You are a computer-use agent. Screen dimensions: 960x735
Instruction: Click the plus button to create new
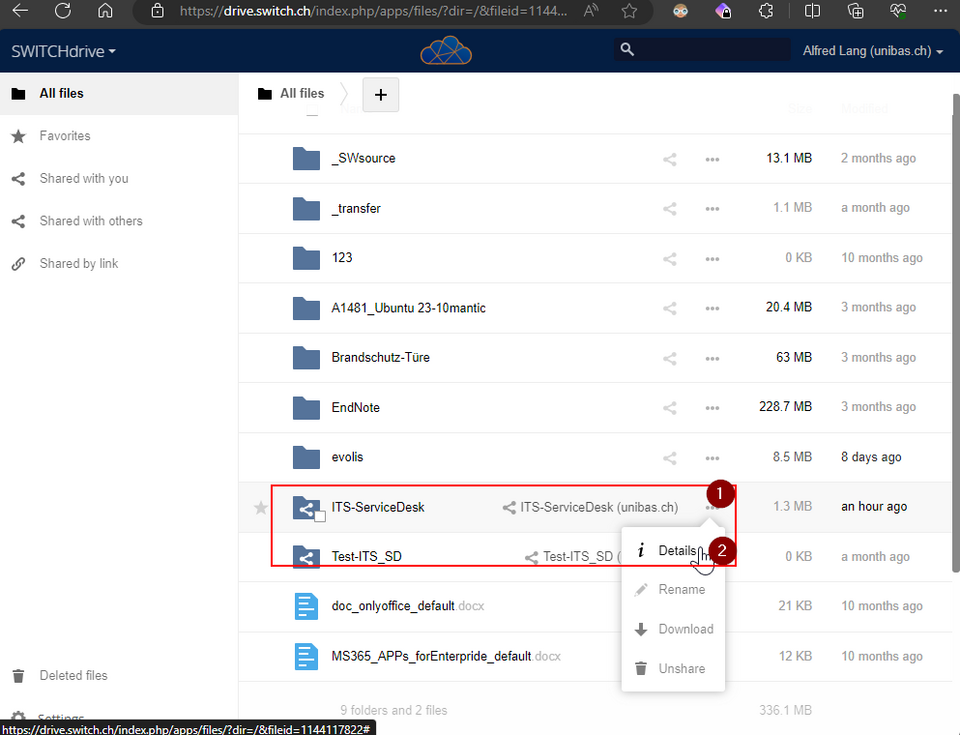381,95
